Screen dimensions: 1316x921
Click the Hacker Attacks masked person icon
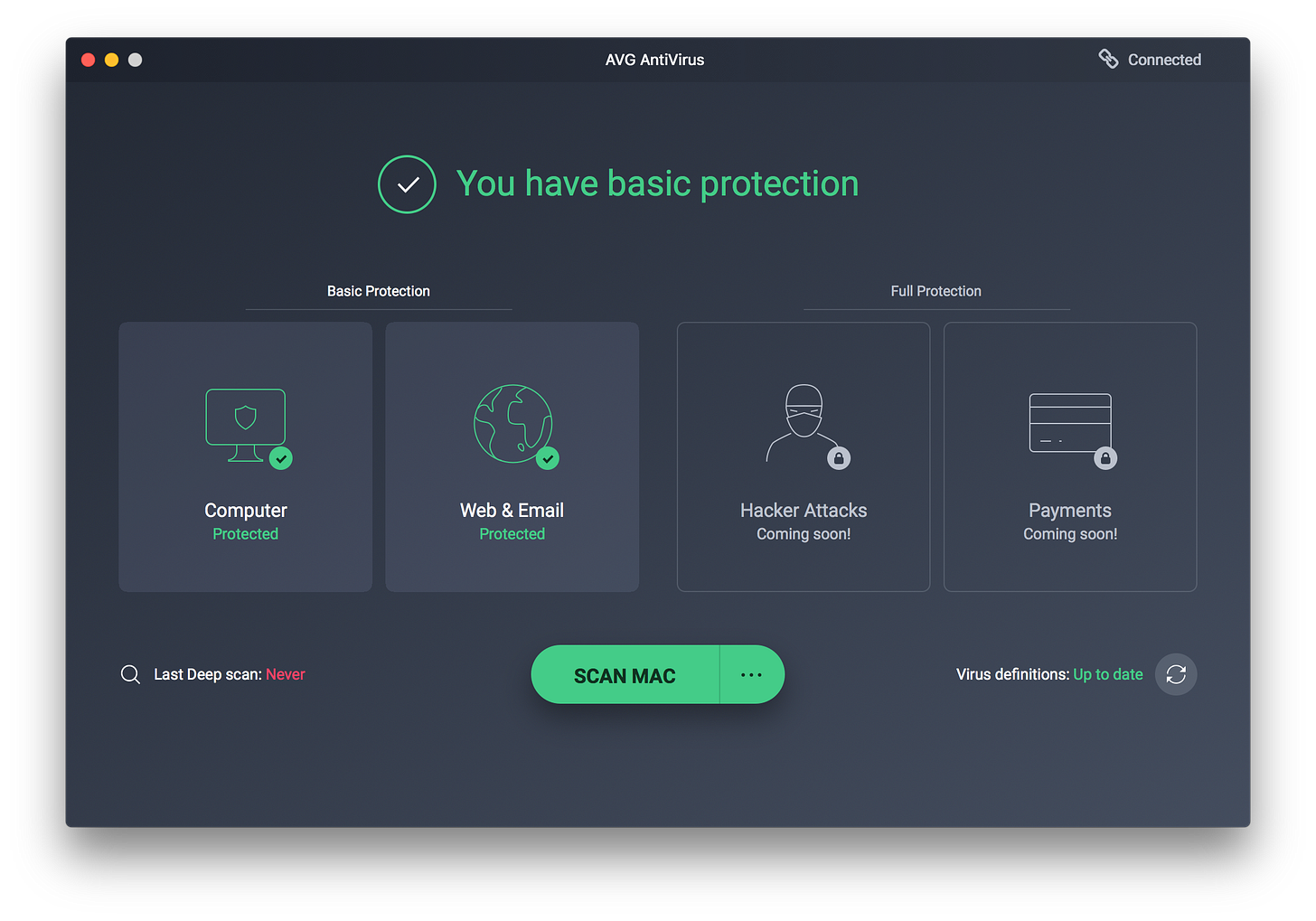point(803,423)
